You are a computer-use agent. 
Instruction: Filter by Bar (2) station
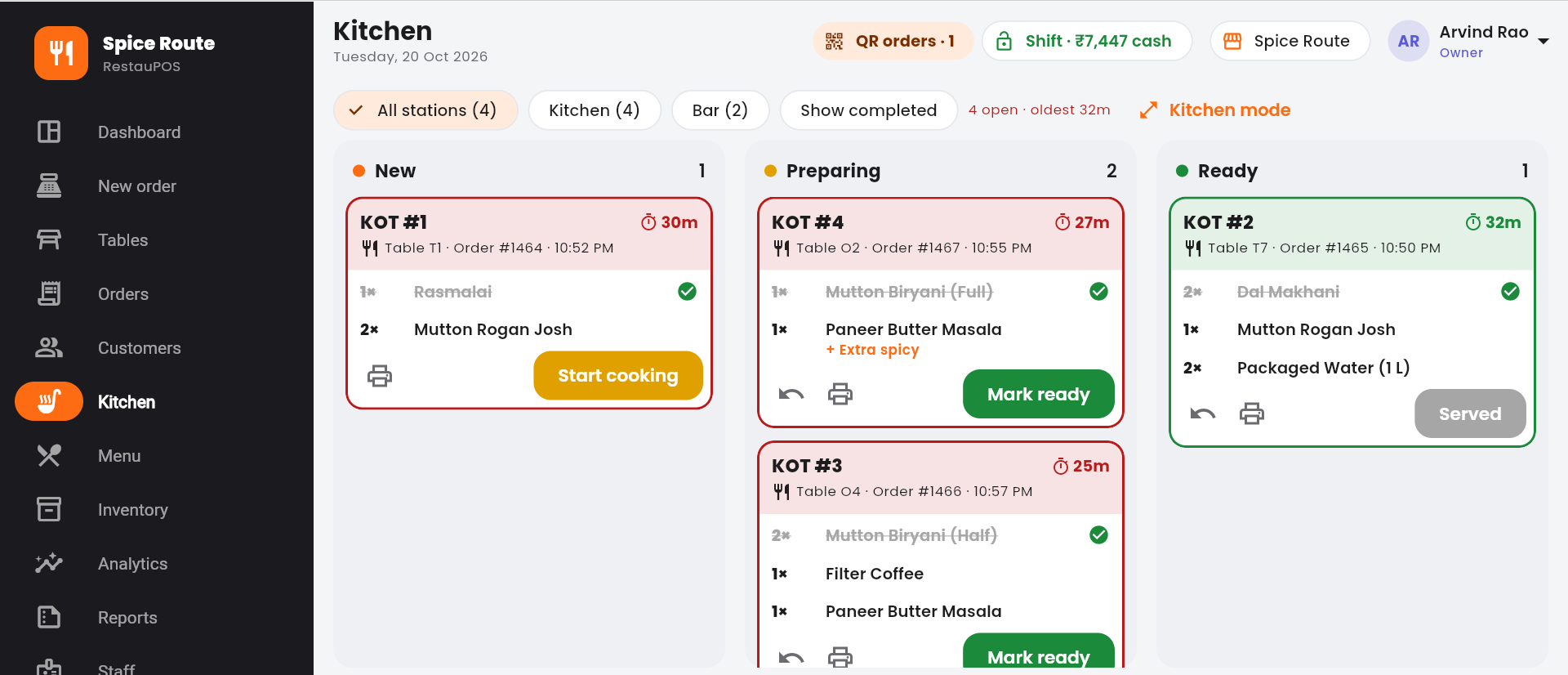720,110
